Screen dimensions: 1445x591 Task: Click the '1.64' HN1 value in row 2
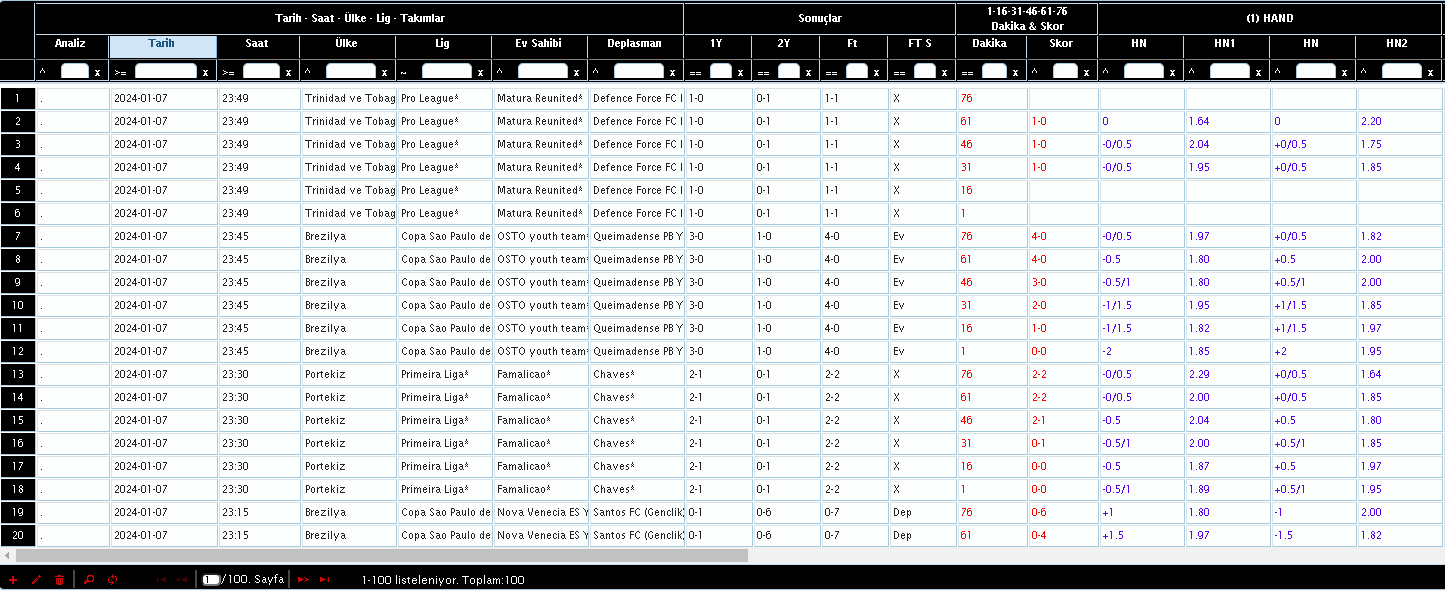tap(1199, 121)
